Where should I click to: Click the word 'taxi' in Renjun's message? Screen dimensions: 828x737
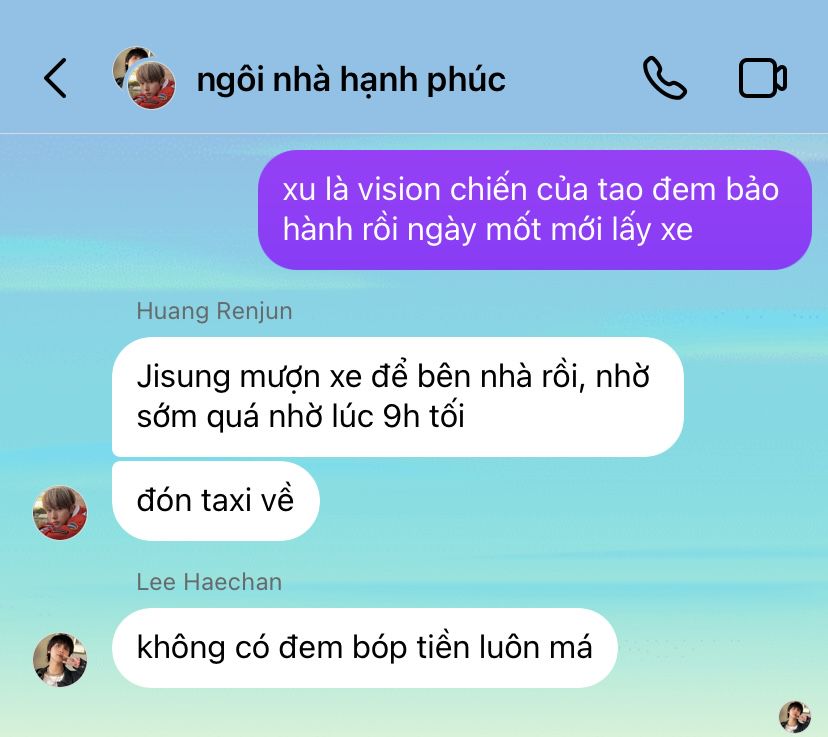pyautogui.click(x=226, y=500)
